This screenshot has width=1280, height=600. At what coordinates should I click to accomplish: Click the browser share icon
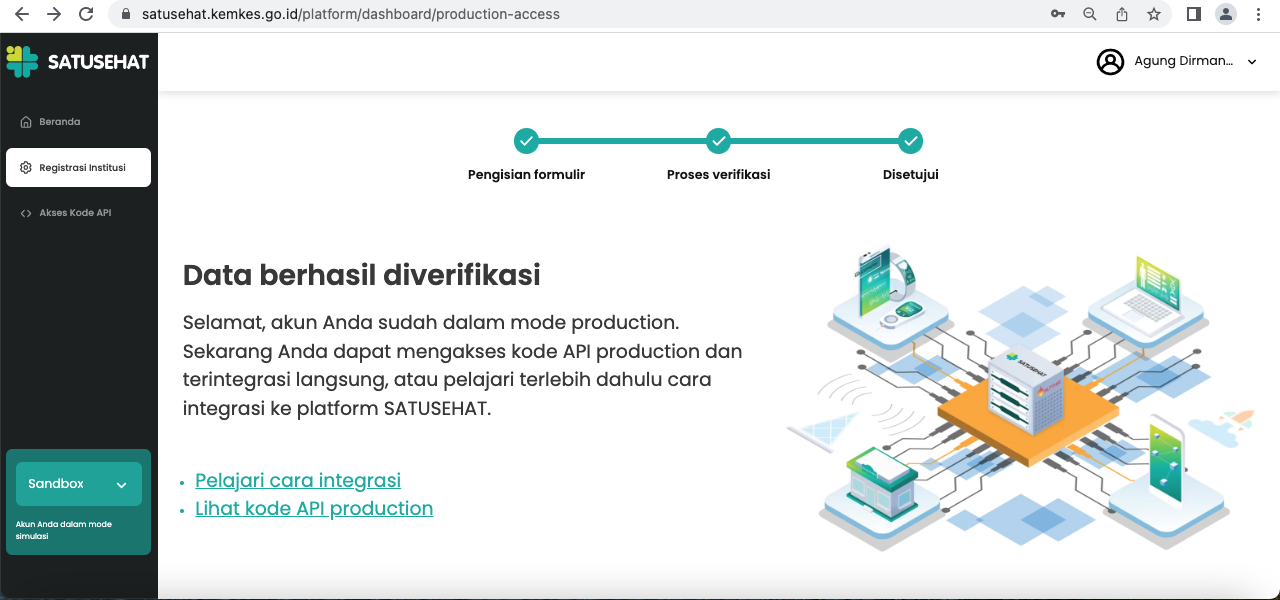tap(1122, 14)
